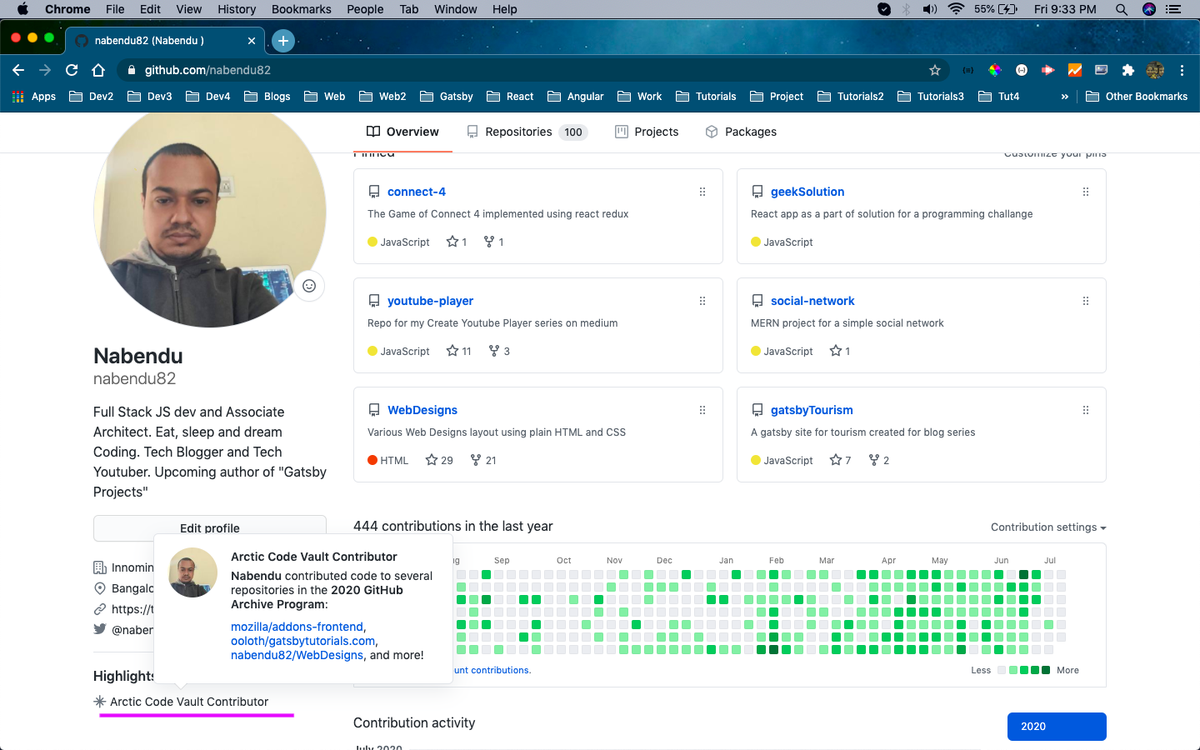Reload the page with refresh icon

point(72,70)
